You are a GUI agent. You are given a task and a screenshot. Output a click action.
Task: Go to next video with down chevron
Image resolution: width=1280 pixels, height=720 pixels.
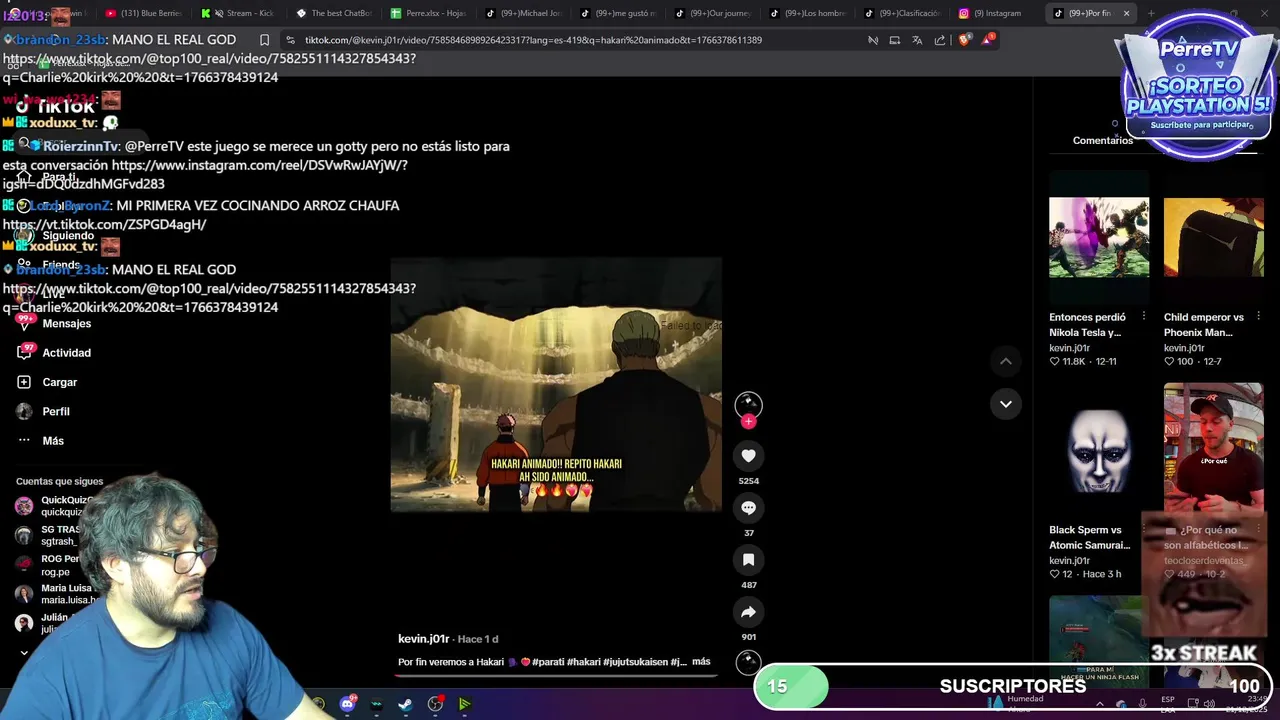click(x=1006, y=404)
